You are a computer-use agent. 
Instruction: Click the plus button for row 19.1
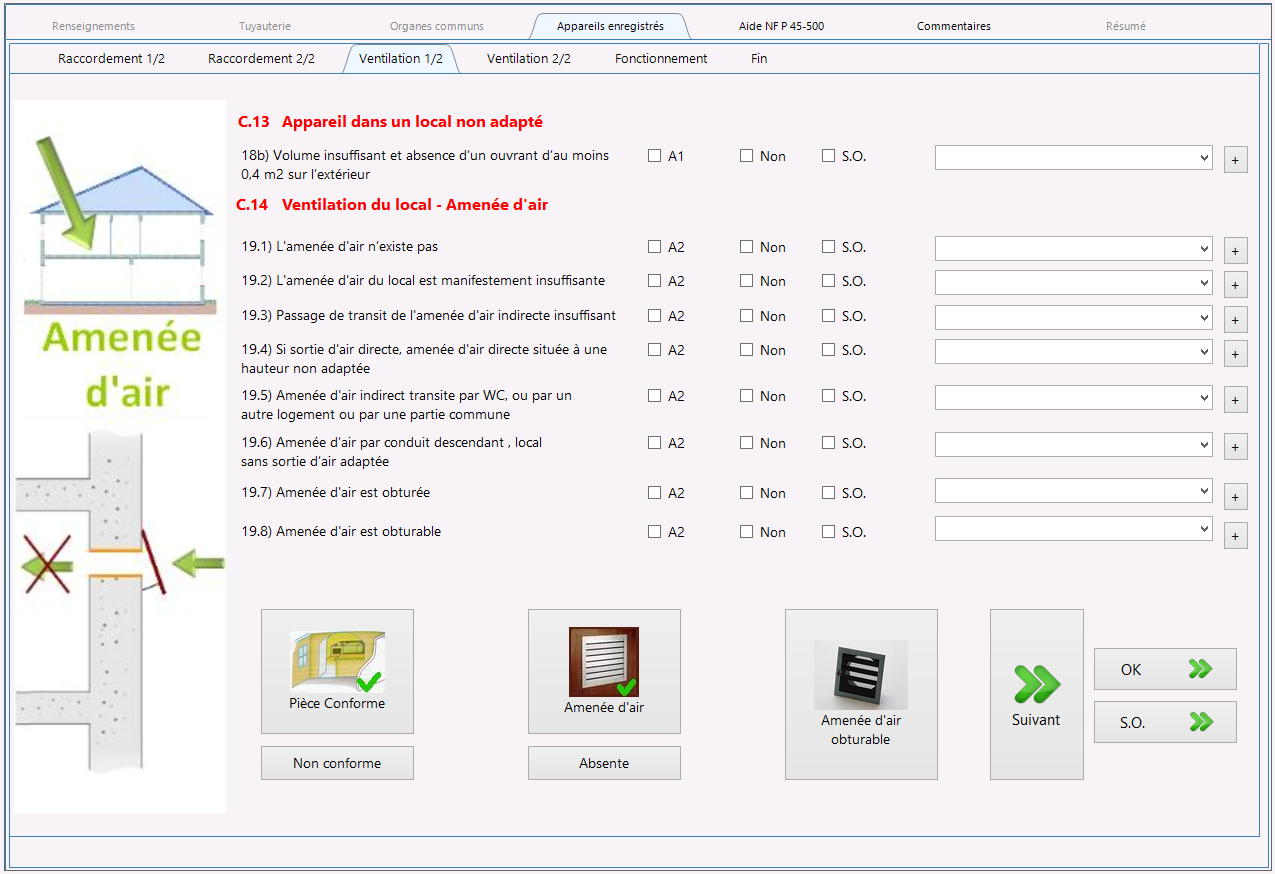[x=1235, y=251]
